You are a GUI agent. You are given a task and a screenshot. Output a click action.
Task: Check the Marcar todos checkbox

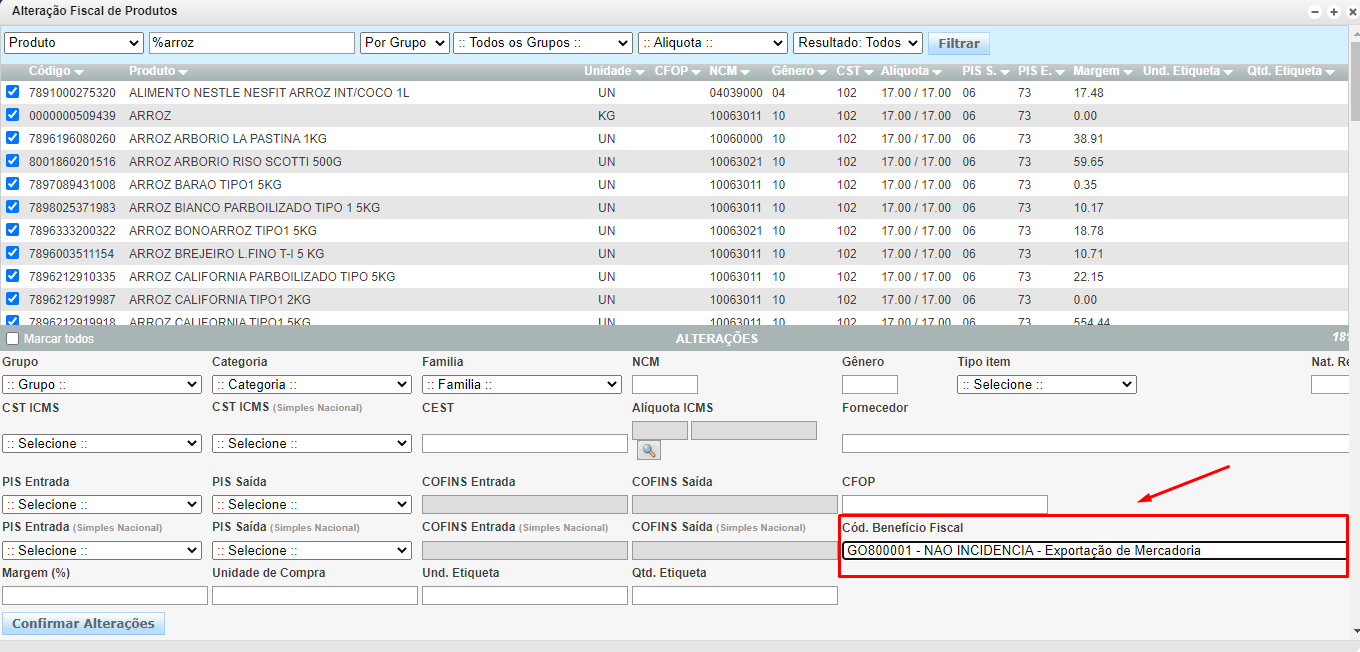[x=13, y=339]
